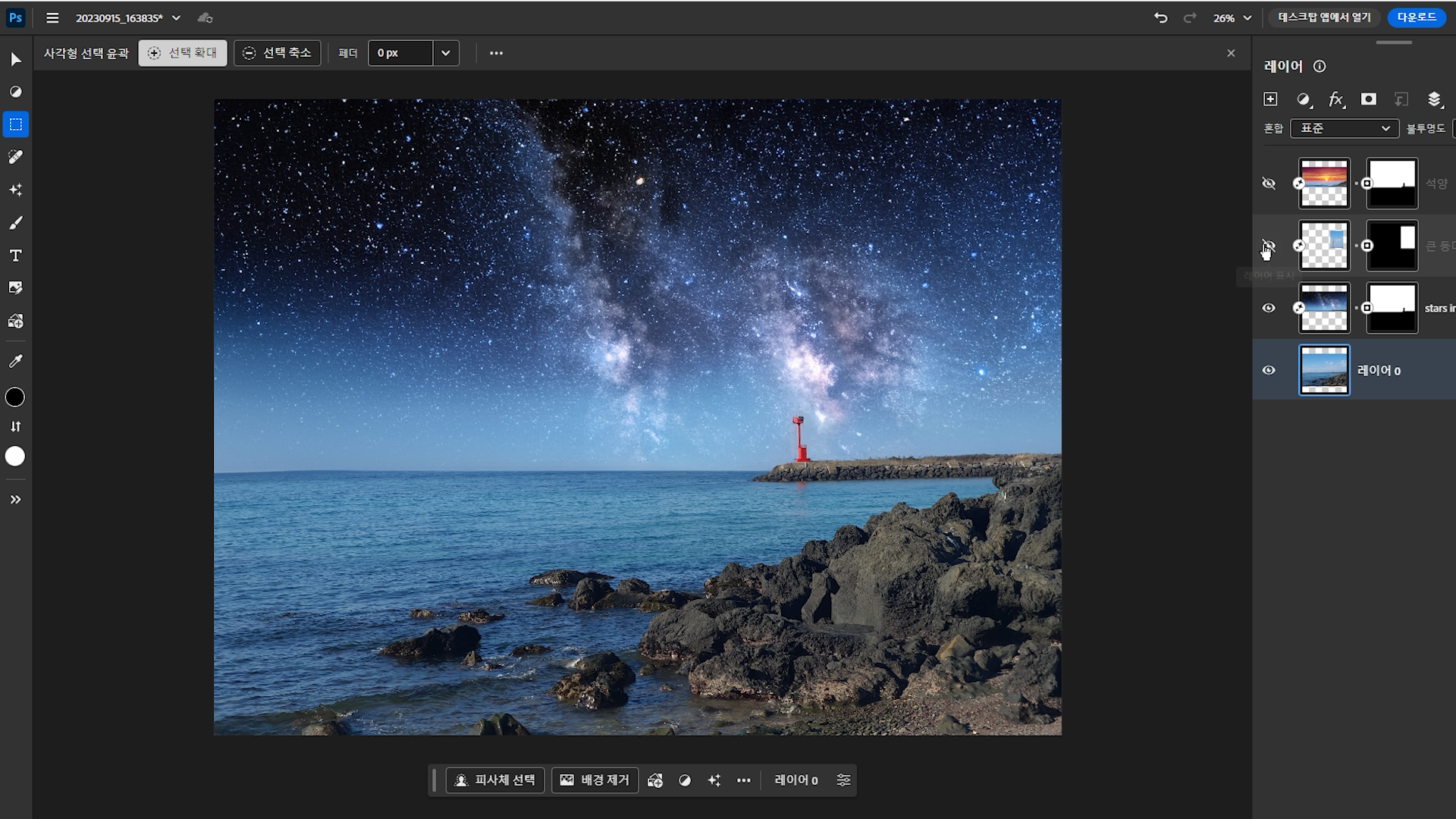
Task: Open the feather px dropdown
Action: (446, 53)
